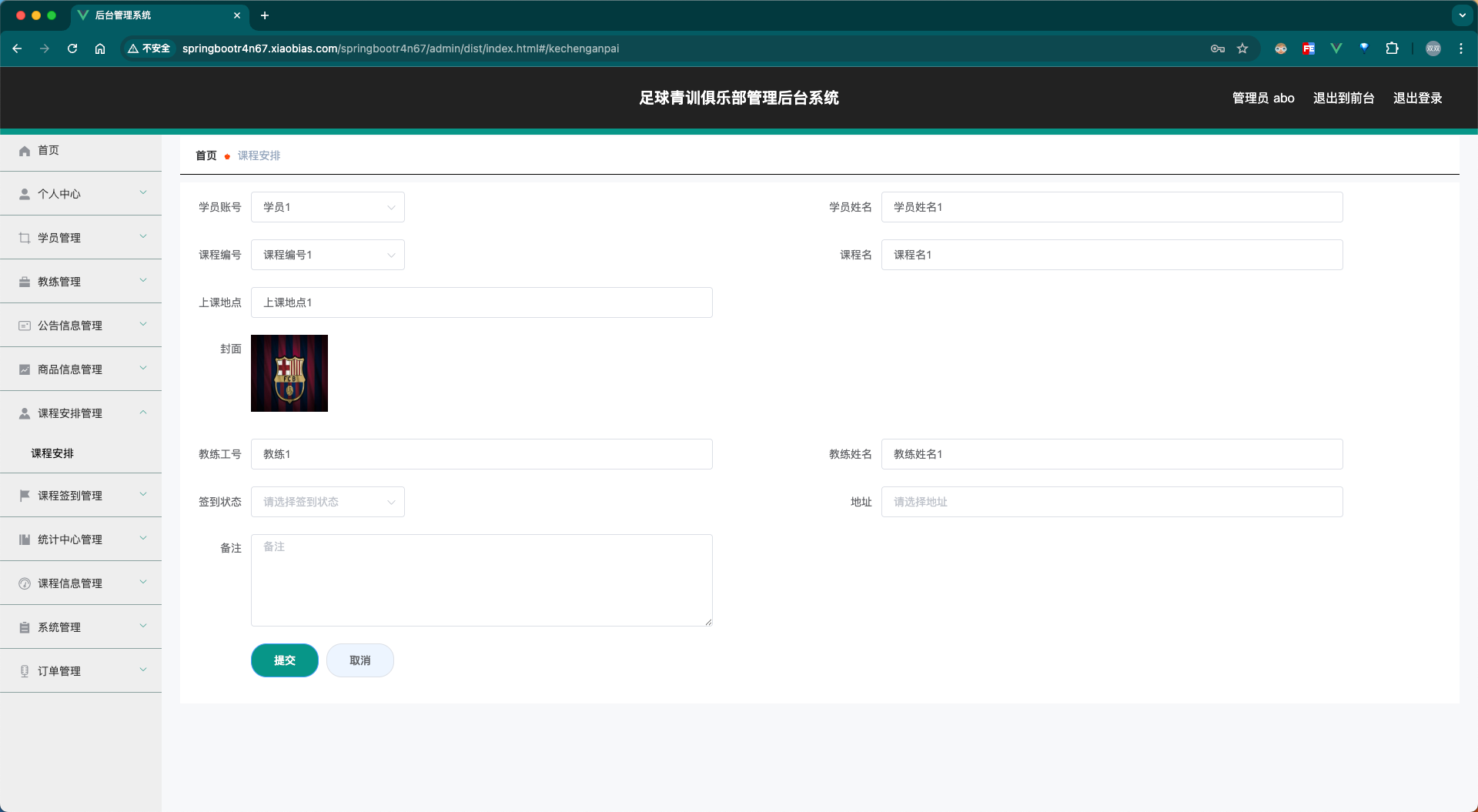This screenshot has width=1478, height=812.
Task: Open the browser extensions puzzle icon
Action: [1392, 48]
